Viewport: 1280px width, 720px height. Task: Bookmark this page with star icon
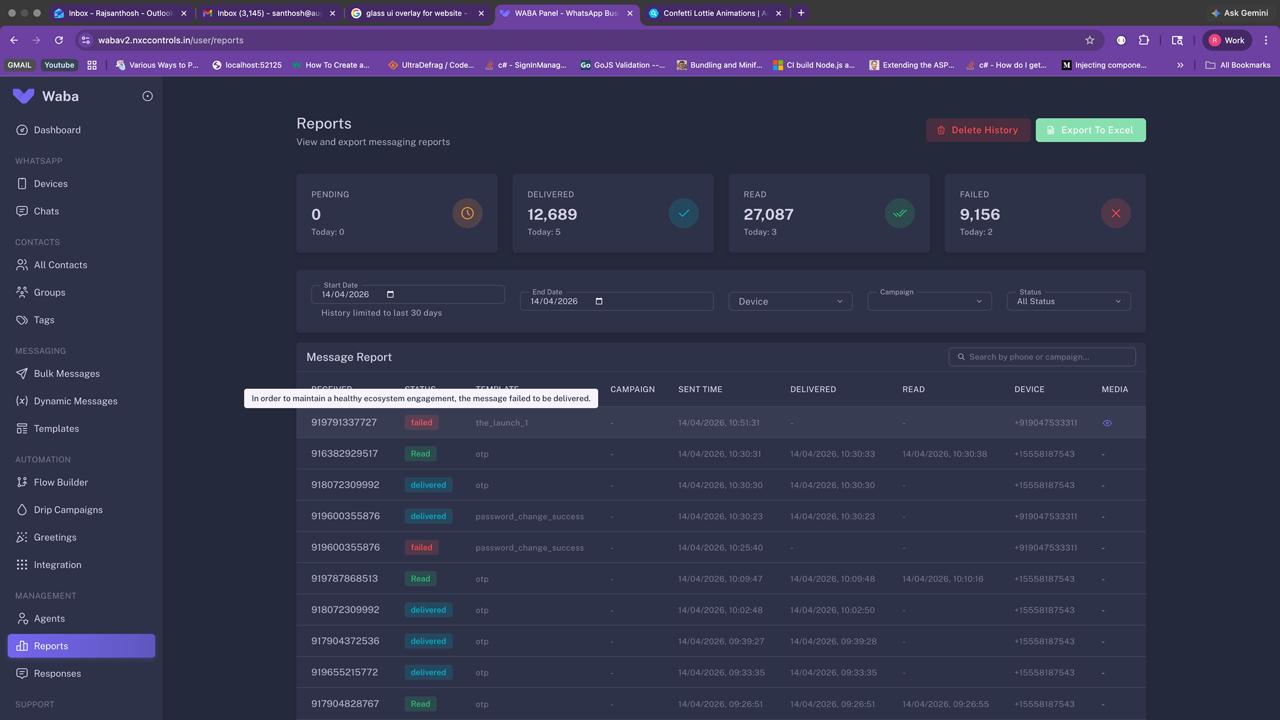pos(1090,40)
